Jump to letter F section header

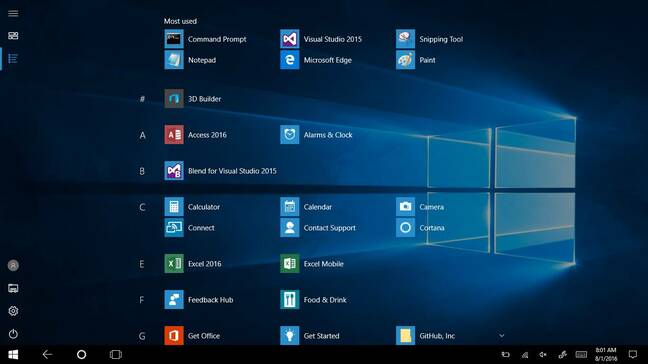coord(142,300)
